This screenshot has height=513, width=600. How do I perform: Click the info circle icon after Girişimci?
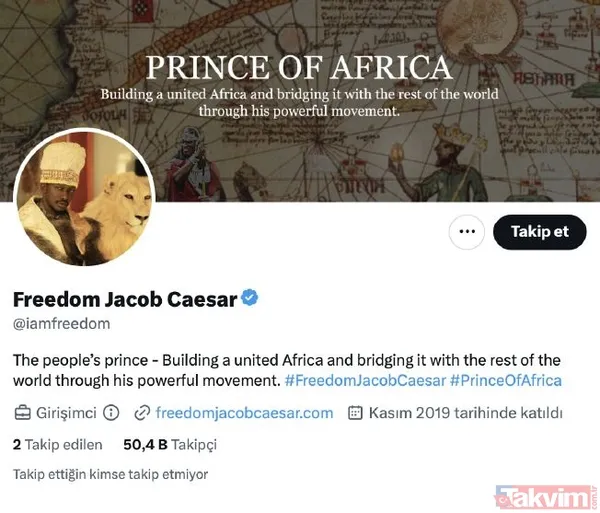(111, 412)
